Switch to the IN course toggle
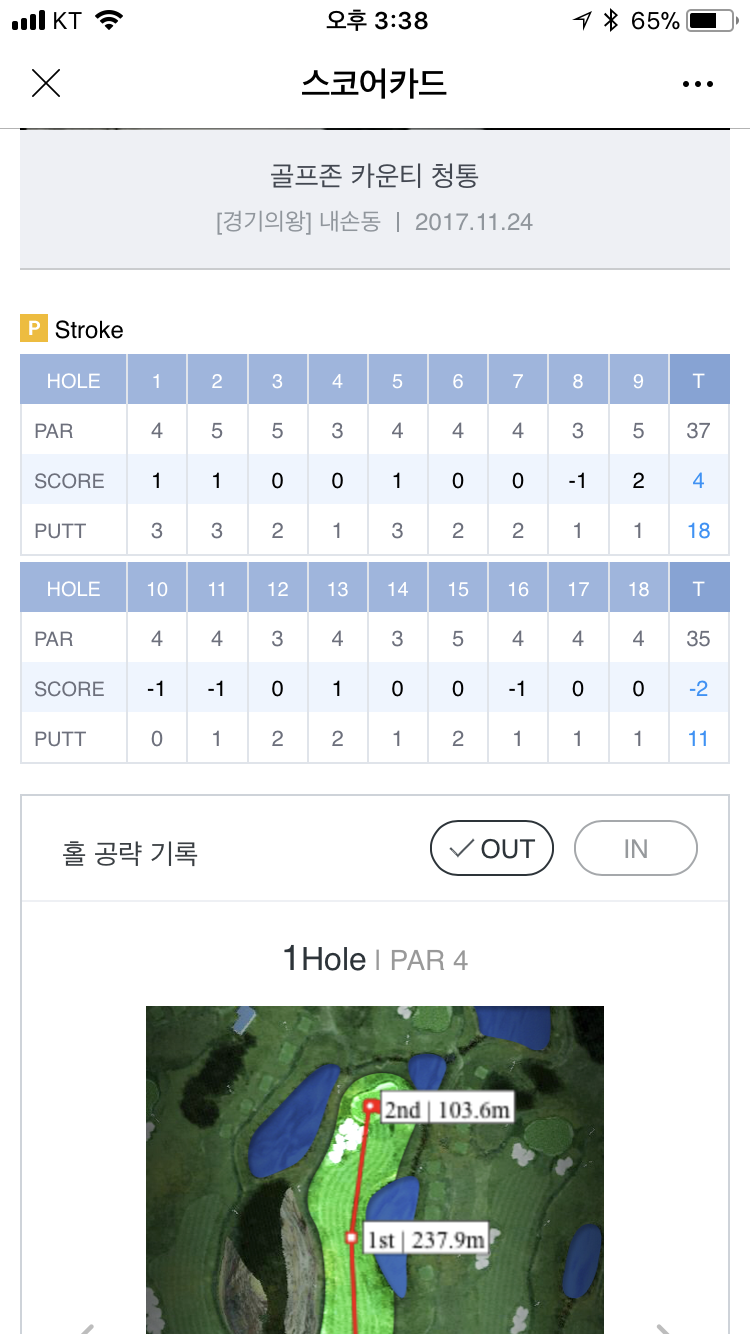750x1334 pixels. point(636,849)
